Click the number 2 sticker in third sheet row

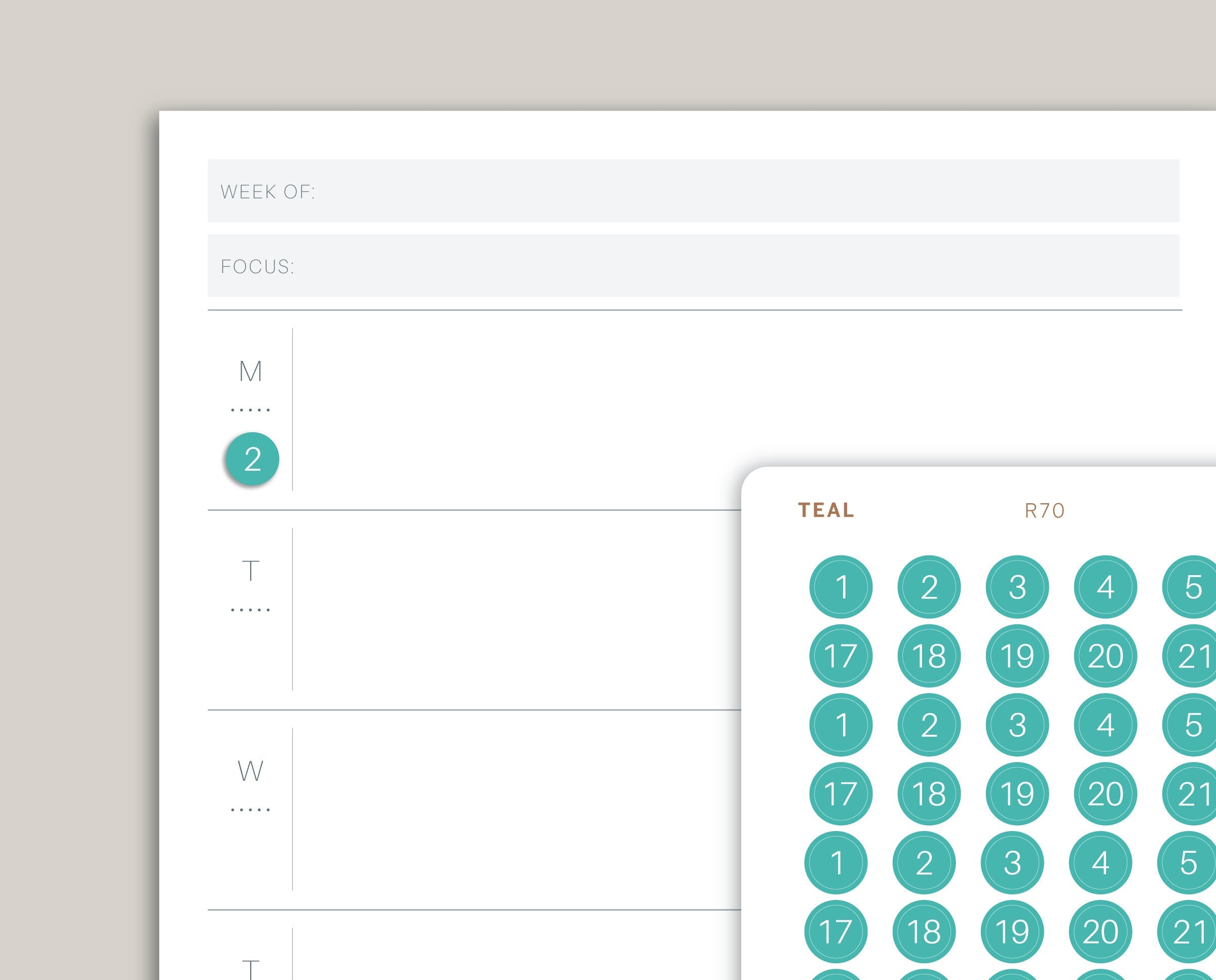[929, 725]
